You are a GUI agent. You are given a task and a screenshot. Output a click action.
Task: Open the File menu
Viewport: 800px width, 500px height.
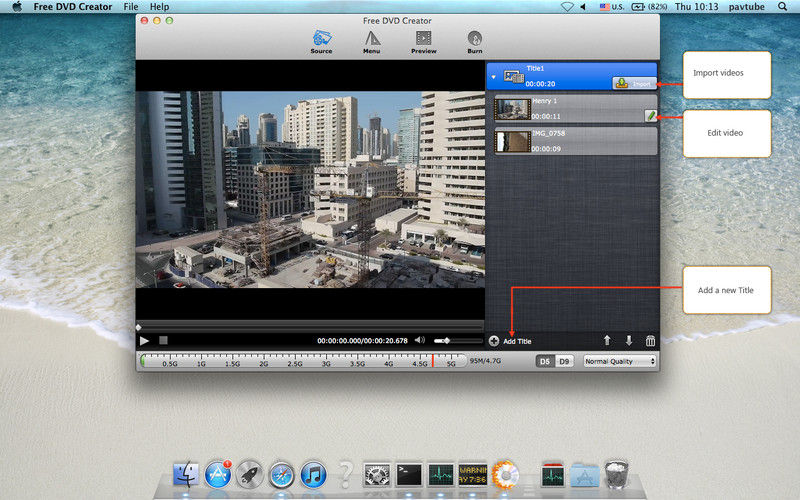click(x=131, y=7)
